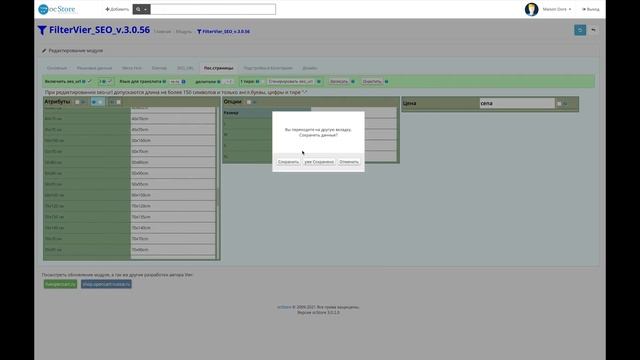
Task: Click the back arrow icon button
Action: [593, 30]
